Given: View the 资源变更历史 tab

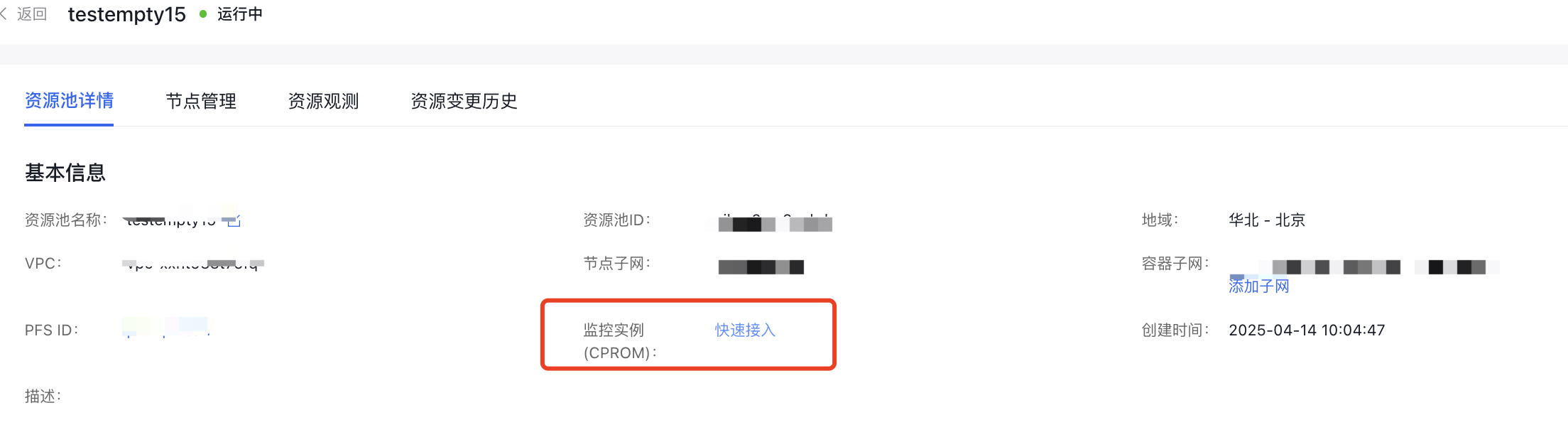Looking at the screenshot, I should pos(464,101).
